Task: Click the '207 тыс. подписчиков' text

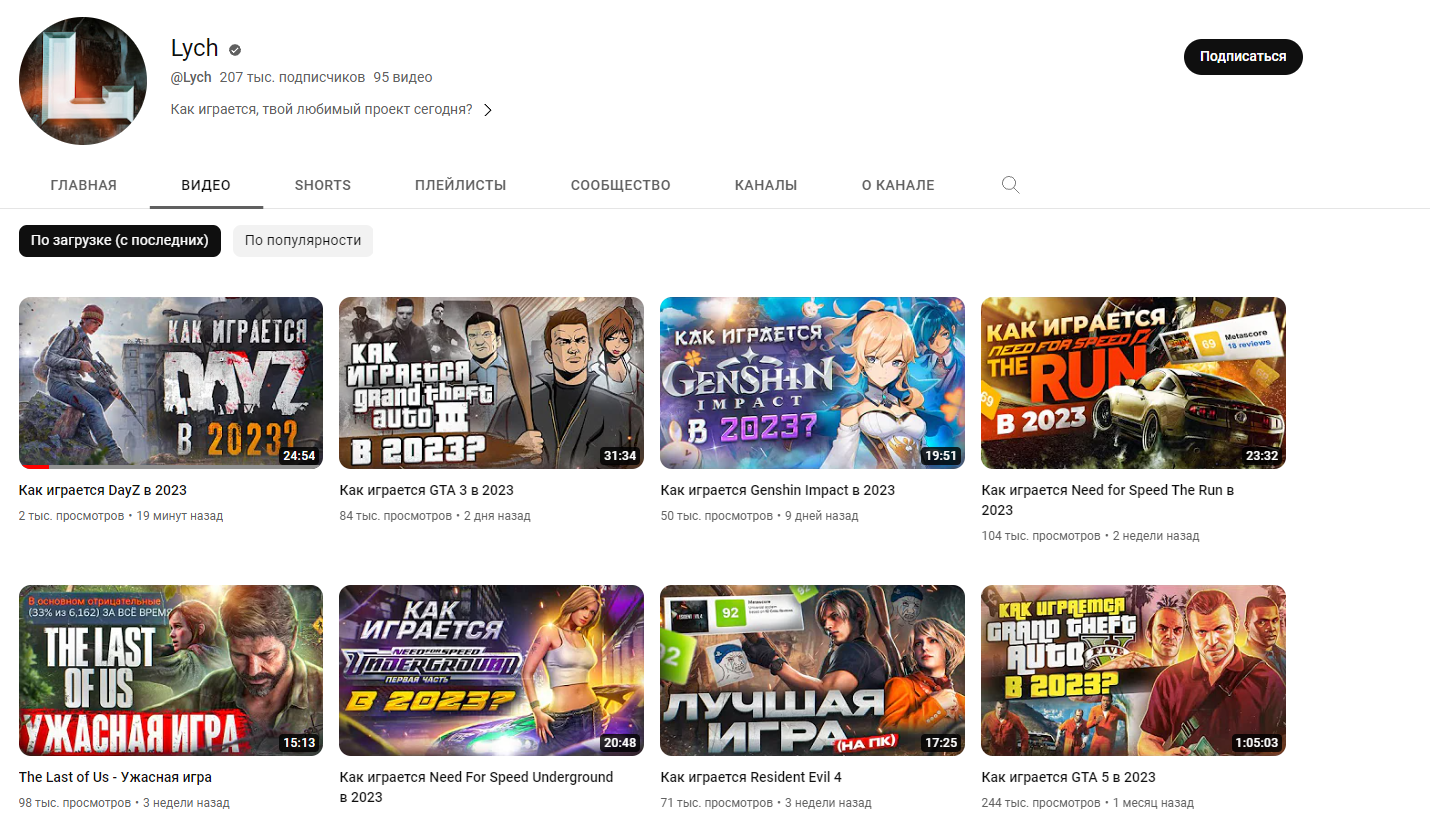Action: [292, 77]
